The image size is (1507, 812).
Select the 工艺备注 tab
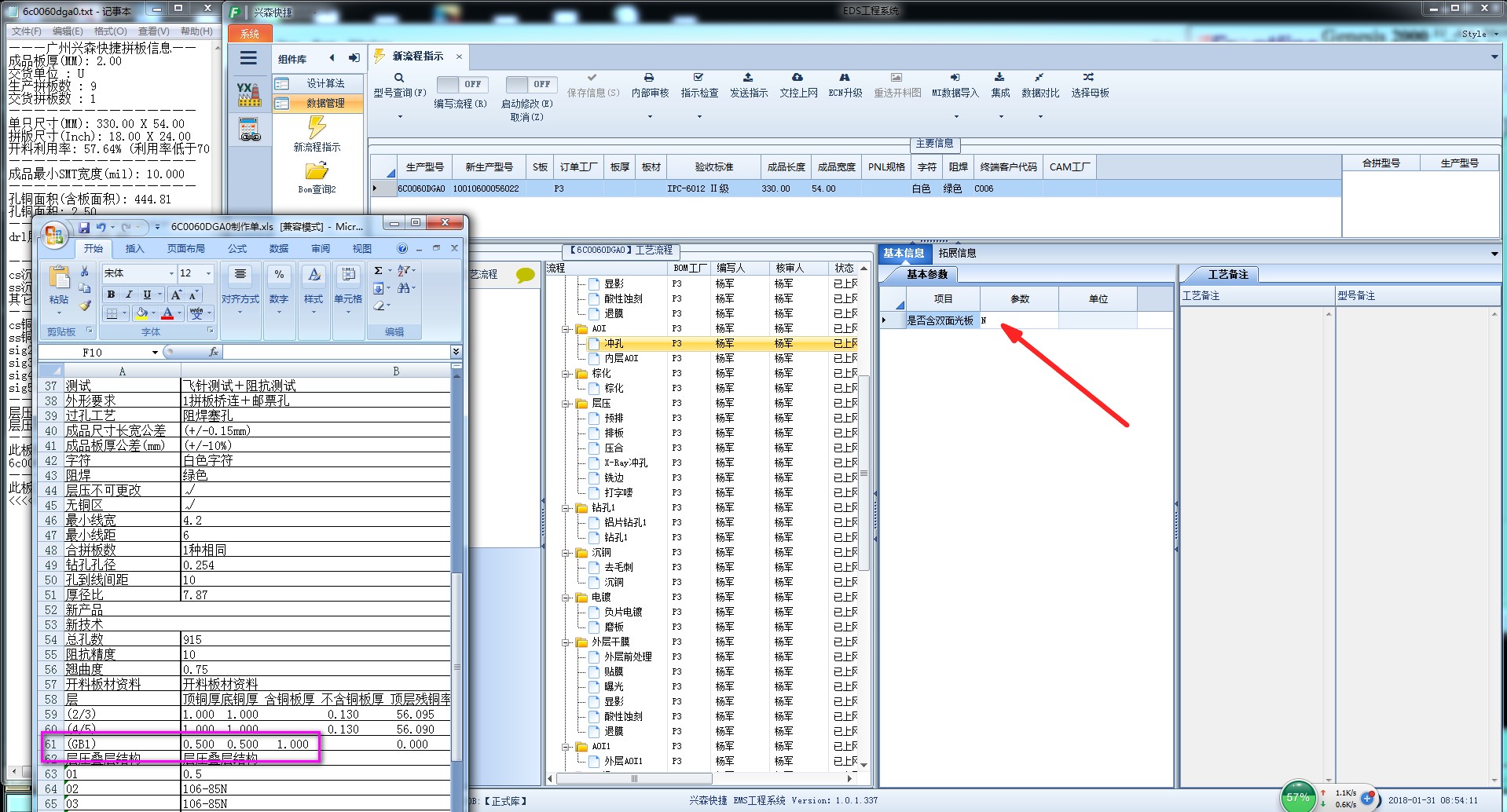point(1227,274)
